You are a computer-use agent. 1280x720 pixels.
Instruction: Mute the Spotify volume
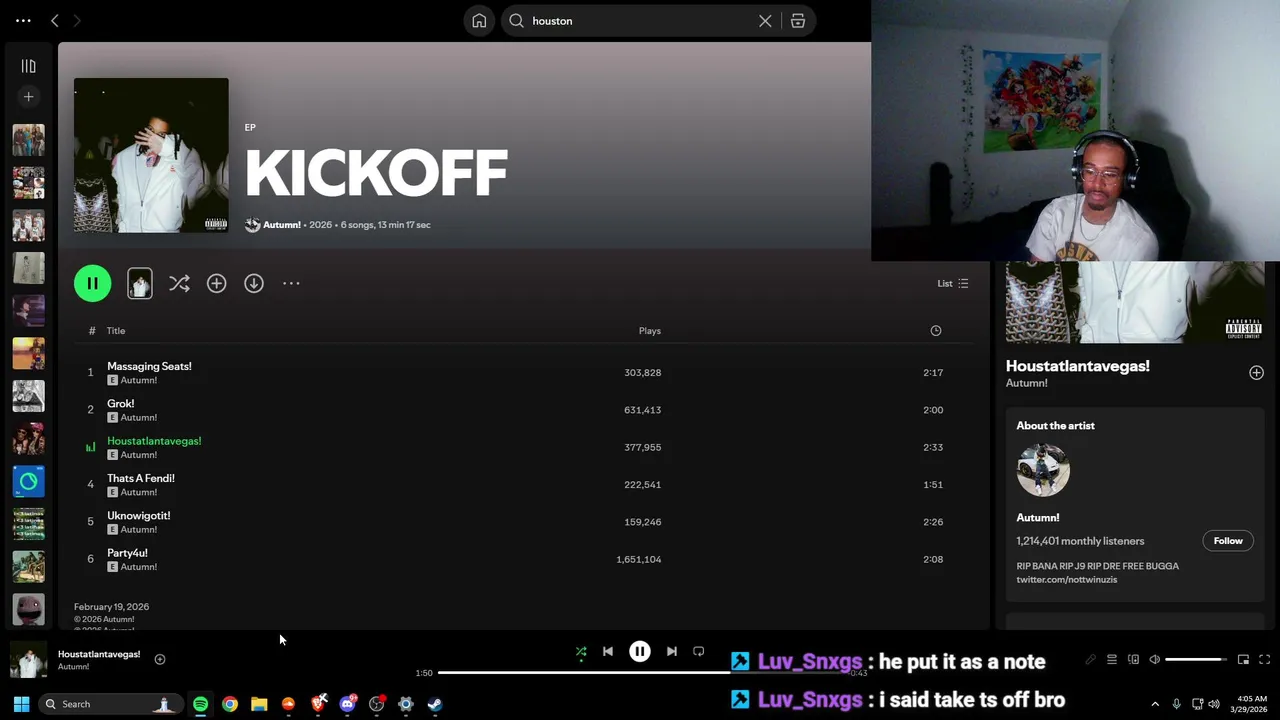tap(1154, 659)
